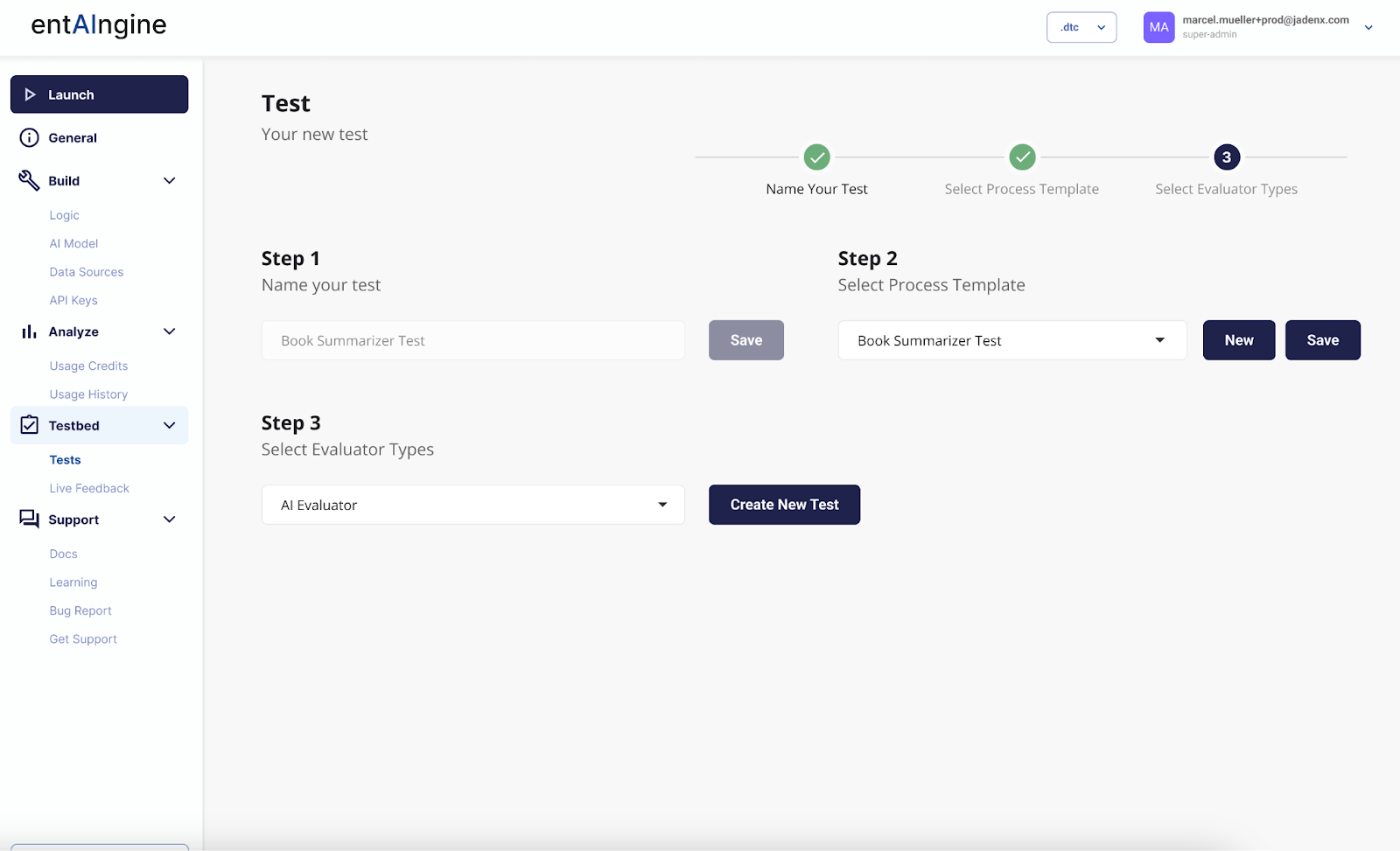Go to Live Feedback in sidebar
Screen dimensions: 1400x851
(x=89, y=488)
